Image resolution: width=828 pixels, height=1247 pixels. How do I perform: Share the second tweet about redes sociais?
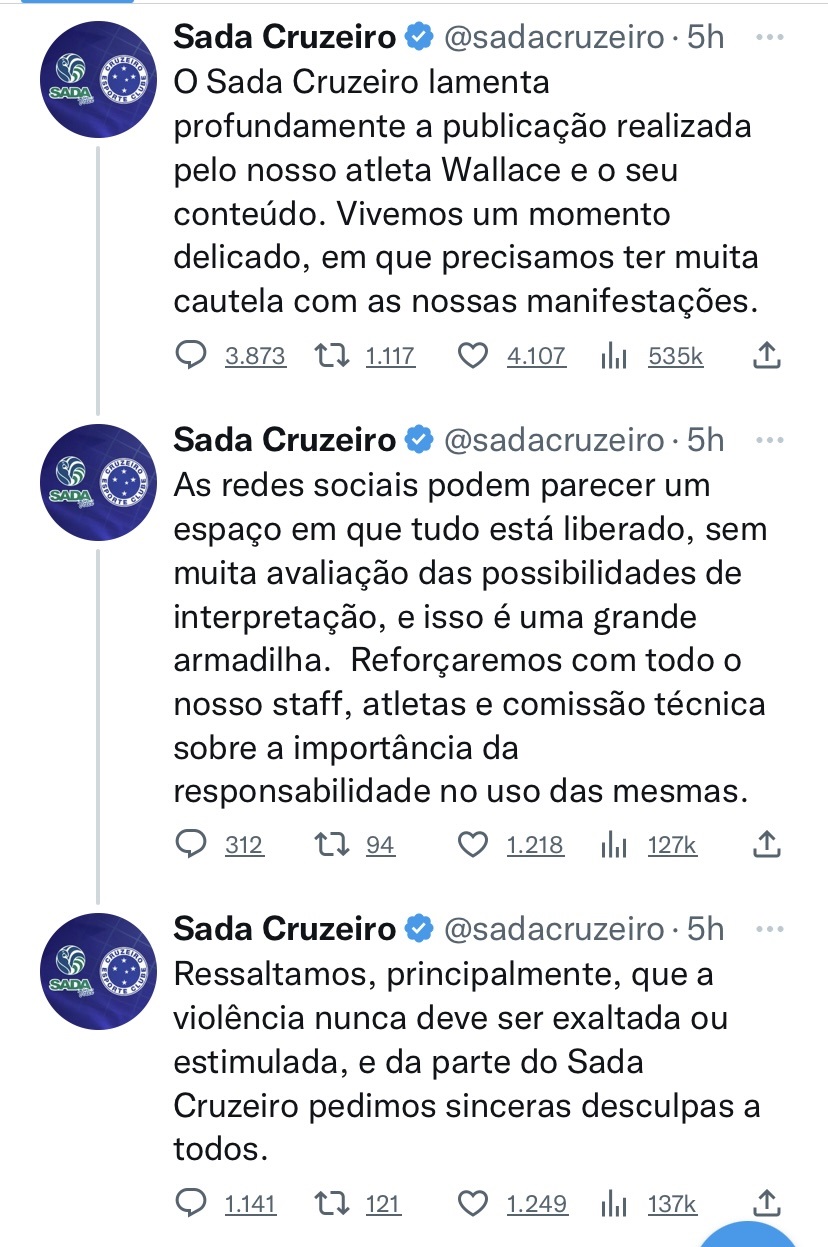pyautogui.click(x=765, y=845)
